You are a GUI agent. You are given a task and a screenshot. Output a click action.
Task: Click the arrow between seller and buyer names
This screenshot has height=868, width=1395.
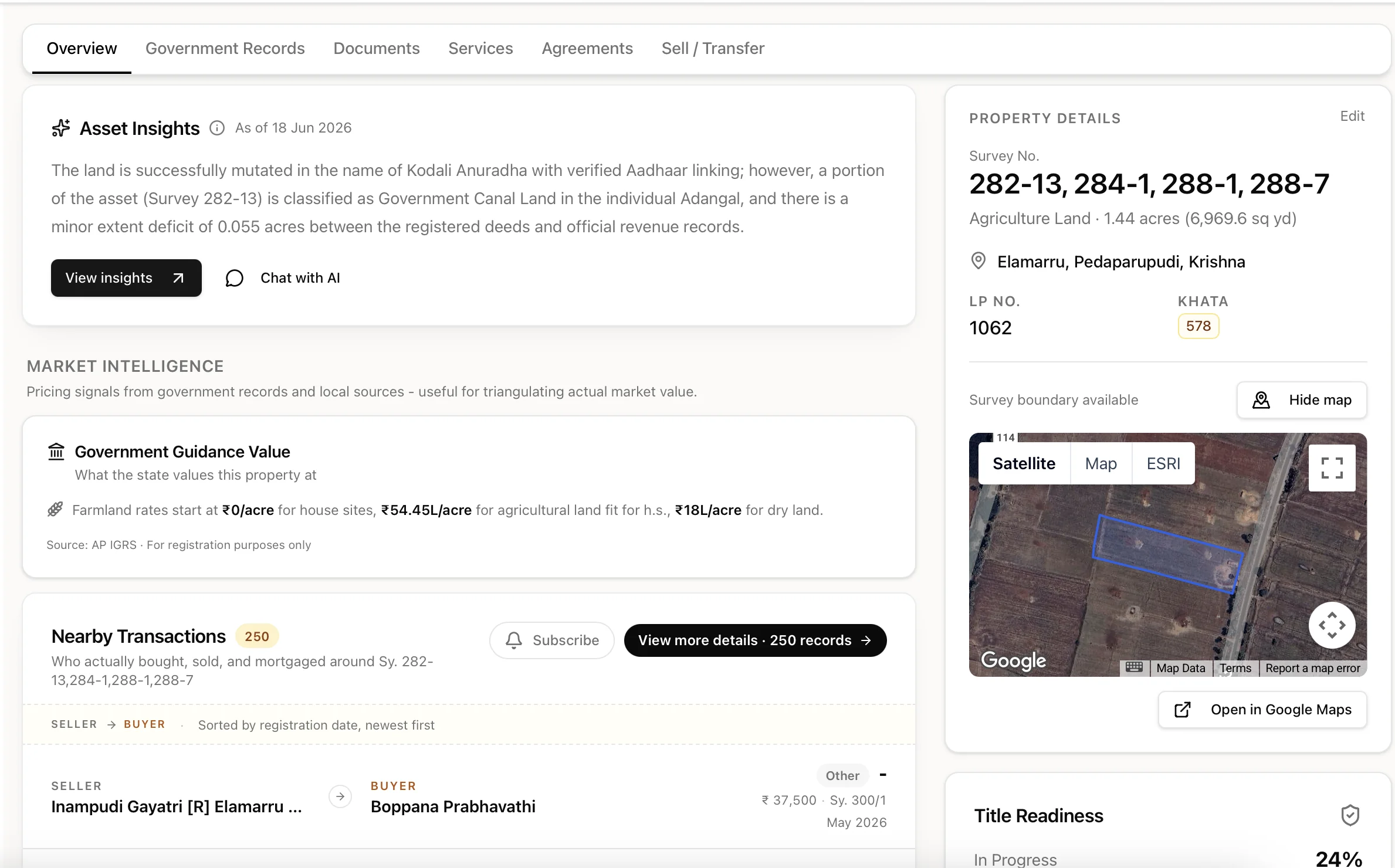(340, 796)
